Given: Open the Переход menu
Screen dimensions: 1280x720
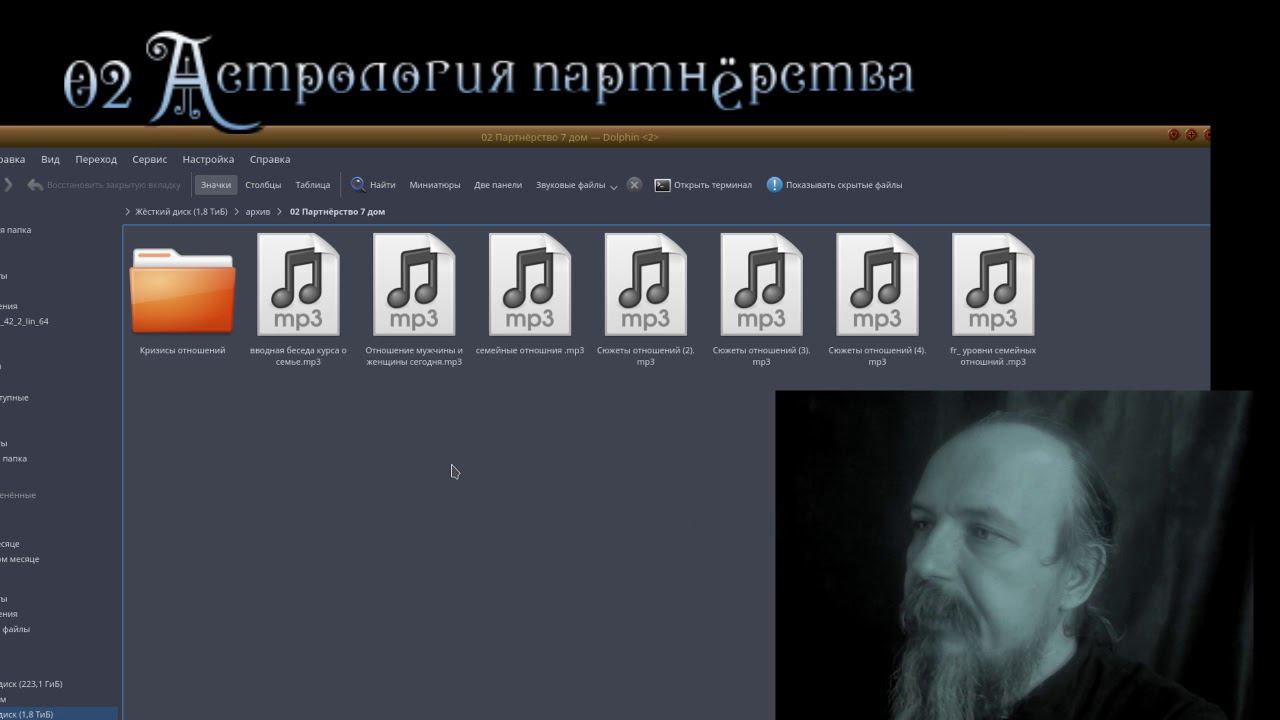Looking at the screenshot, I should tap(96, 159).
